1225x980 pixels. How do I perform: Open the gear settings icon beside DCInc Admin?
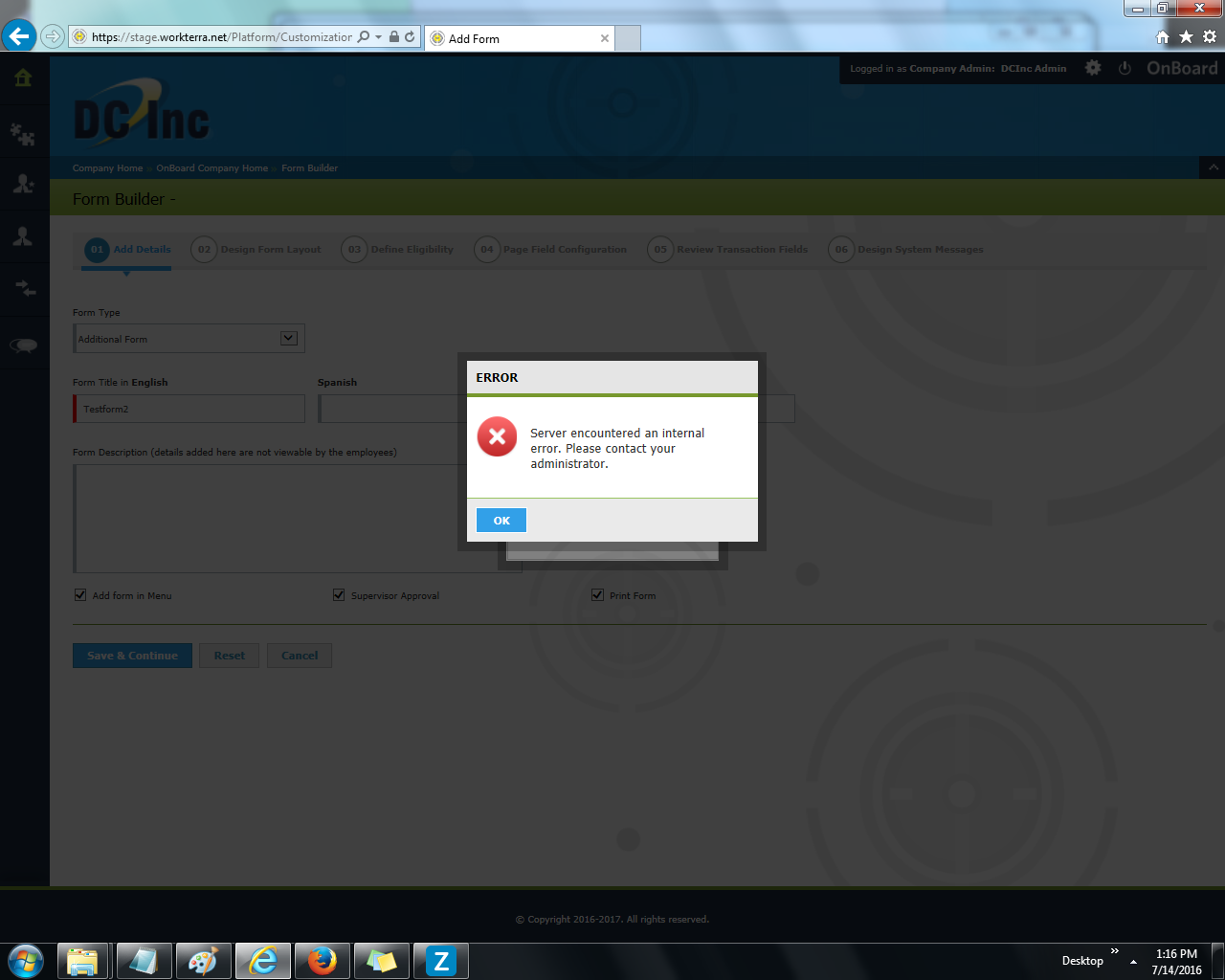click(x=1093, y=68)
